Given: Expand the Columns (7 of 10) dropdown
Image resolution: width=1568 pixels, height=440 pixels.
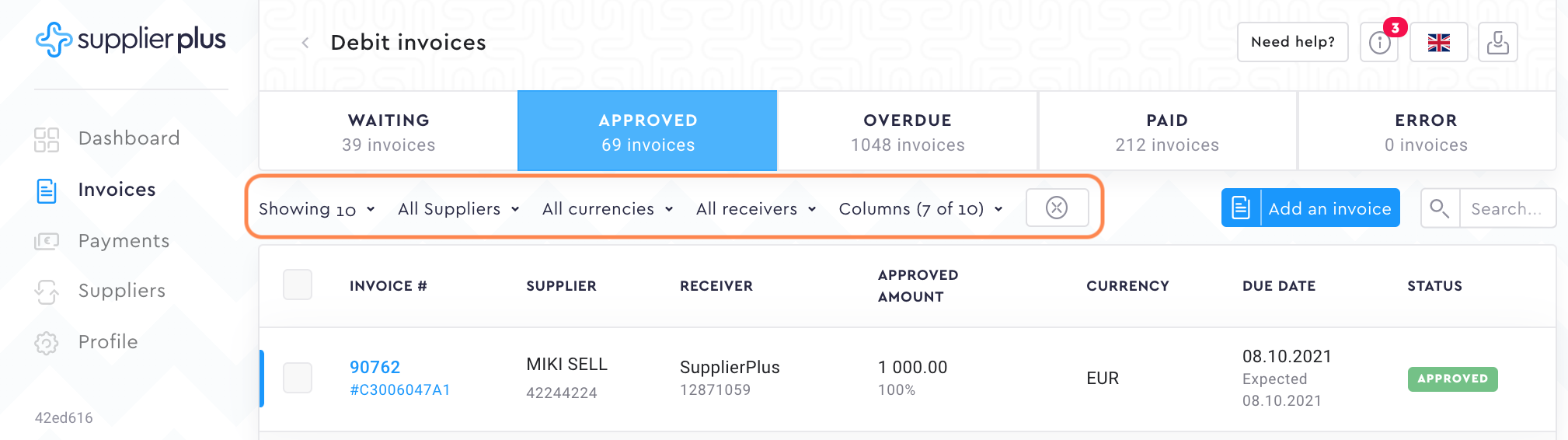Looking at the screenshot, I should [921, 209].
